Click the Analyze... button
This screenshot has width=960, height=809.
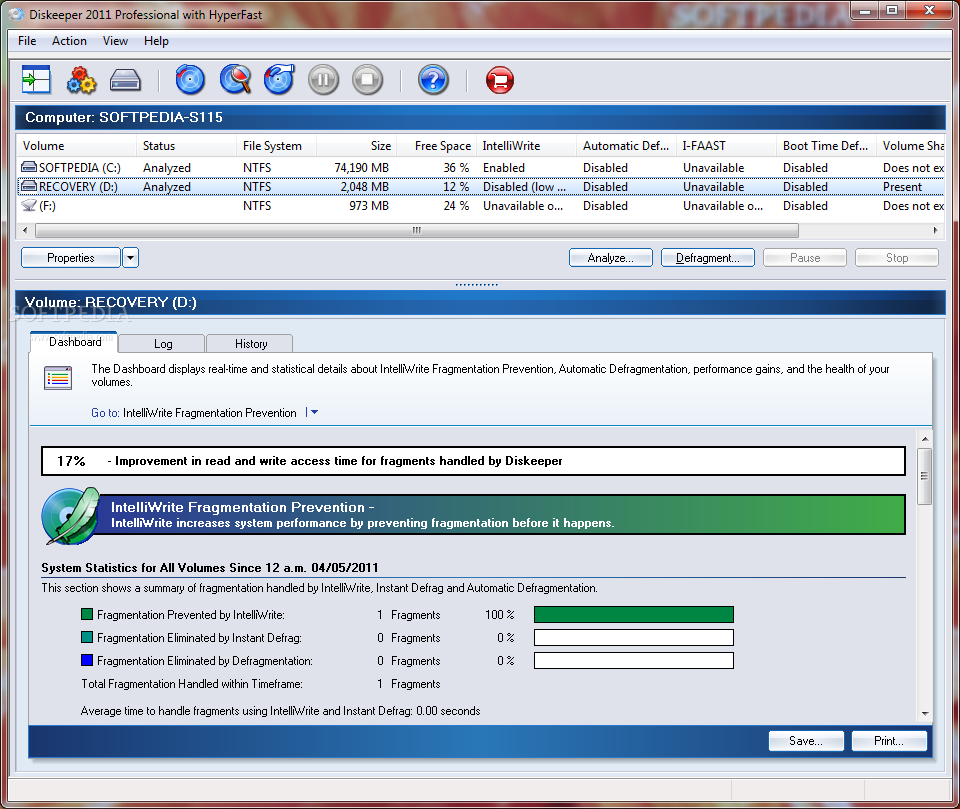(x=610, y=258)
